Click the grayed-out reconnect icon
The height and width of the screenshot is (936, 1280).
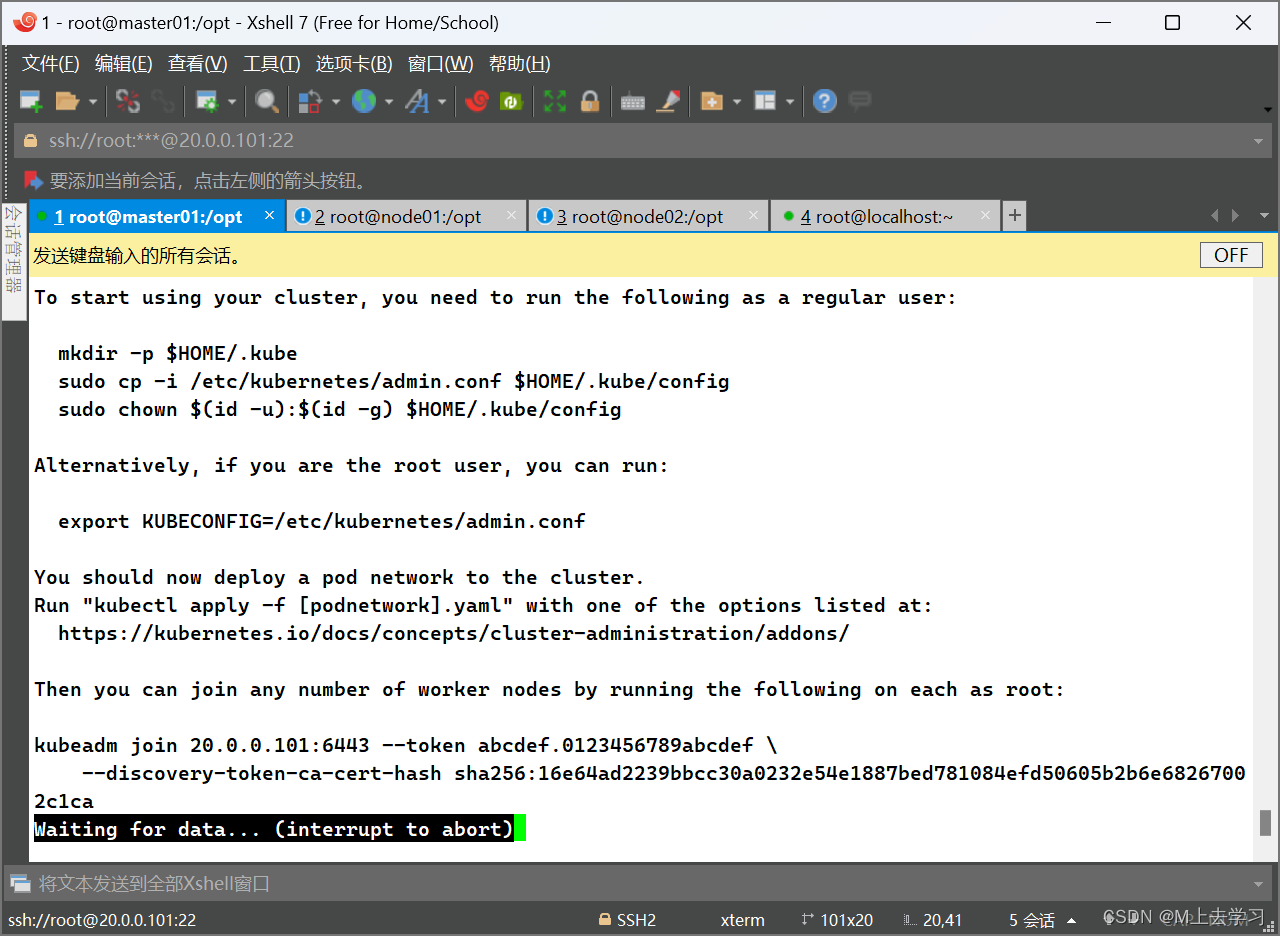(x=162, y=101)
